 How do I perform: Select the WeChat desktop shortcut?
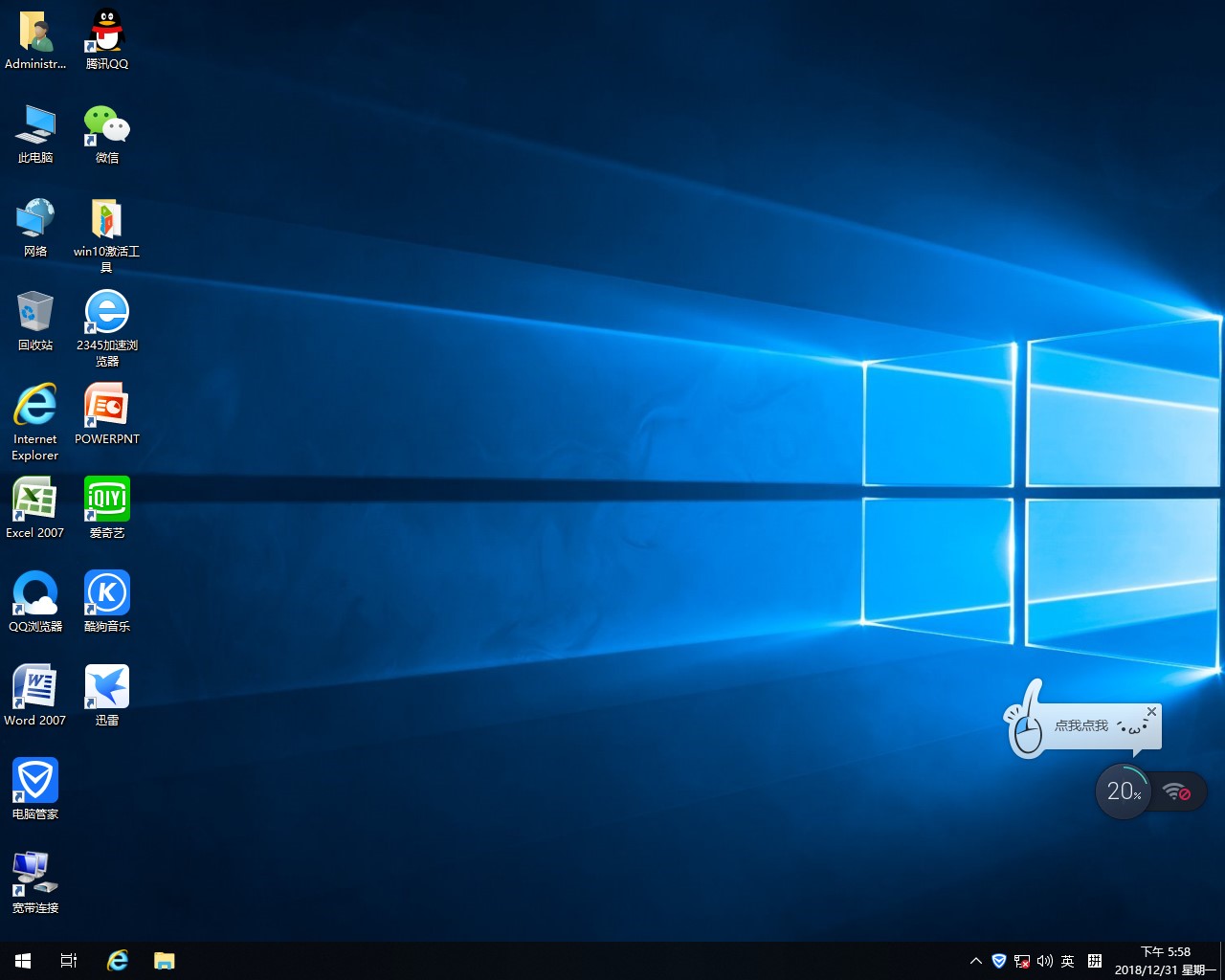pyautogui.click(x=106, y=125)
